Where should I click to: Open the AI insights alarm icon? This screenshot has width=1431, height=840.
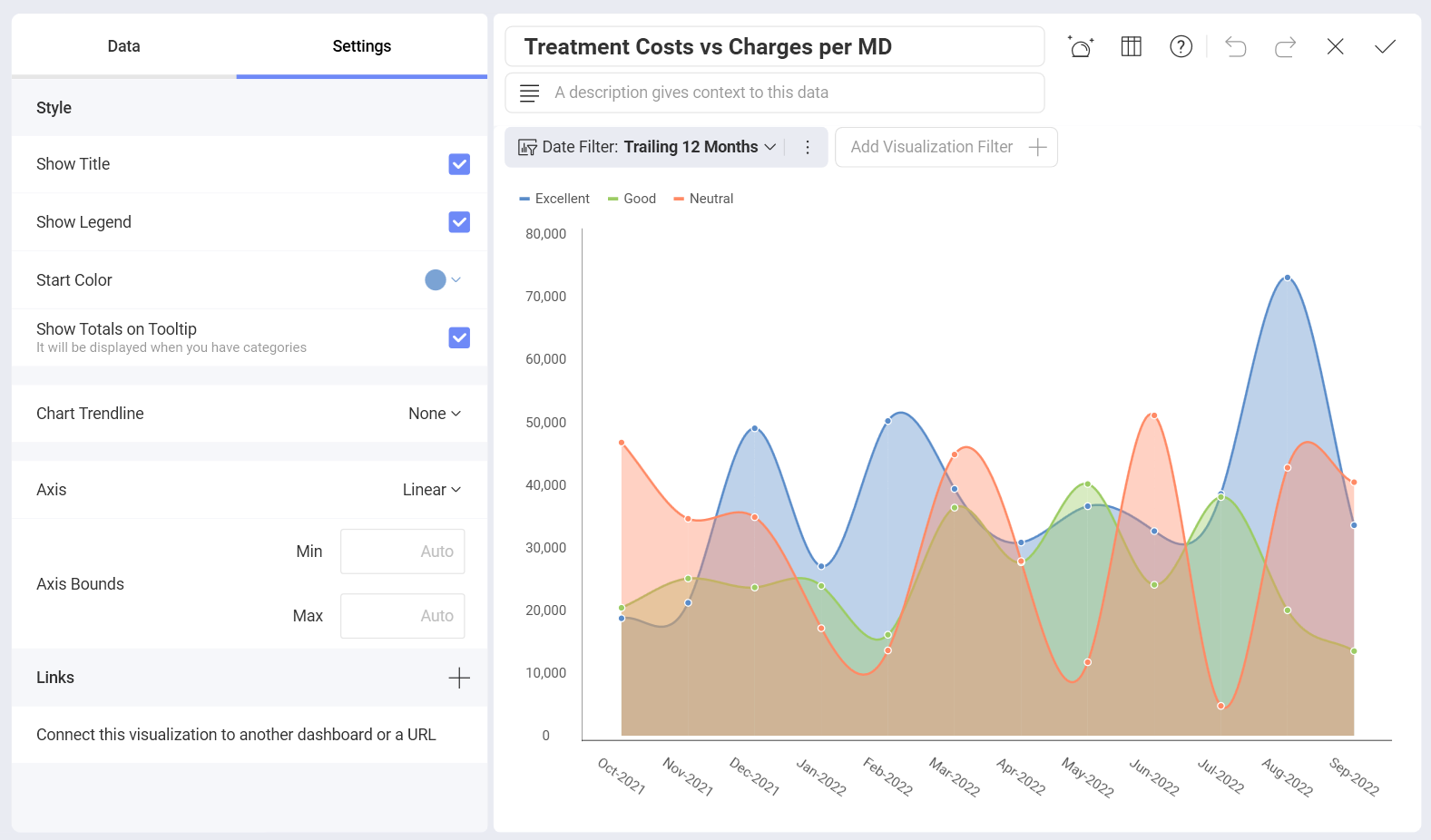click(1081, 46)
